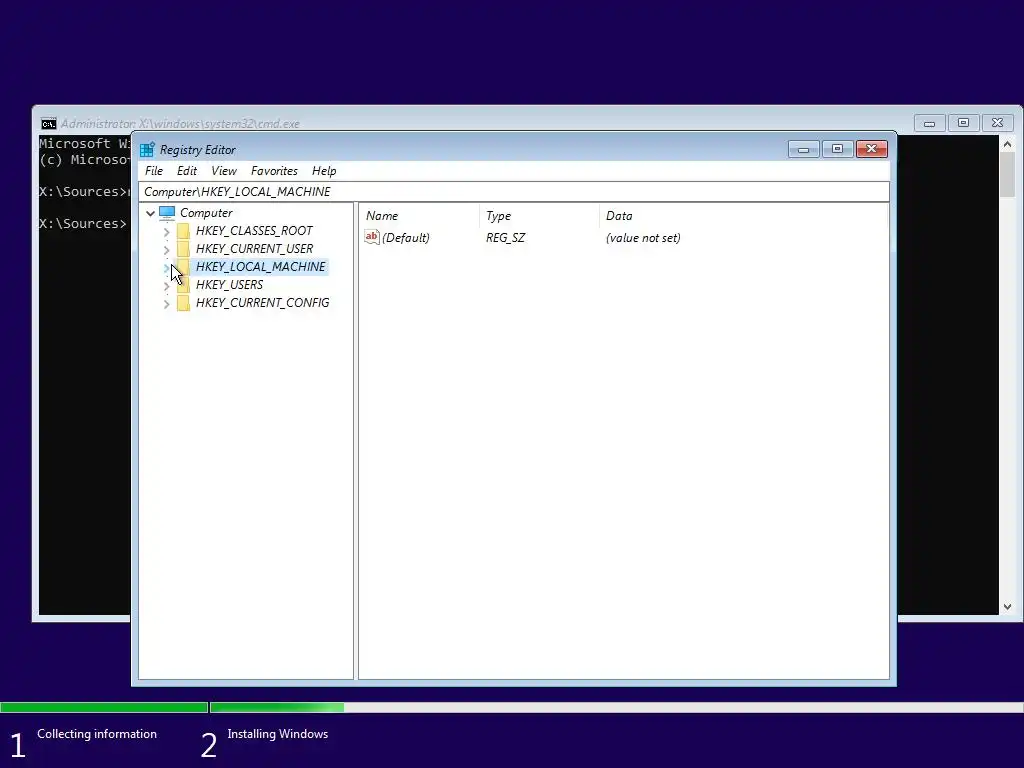Expand the HKEY_USERS key
Screen dimensions: 1024x768
pyautogui.click(x=167, y=286)
